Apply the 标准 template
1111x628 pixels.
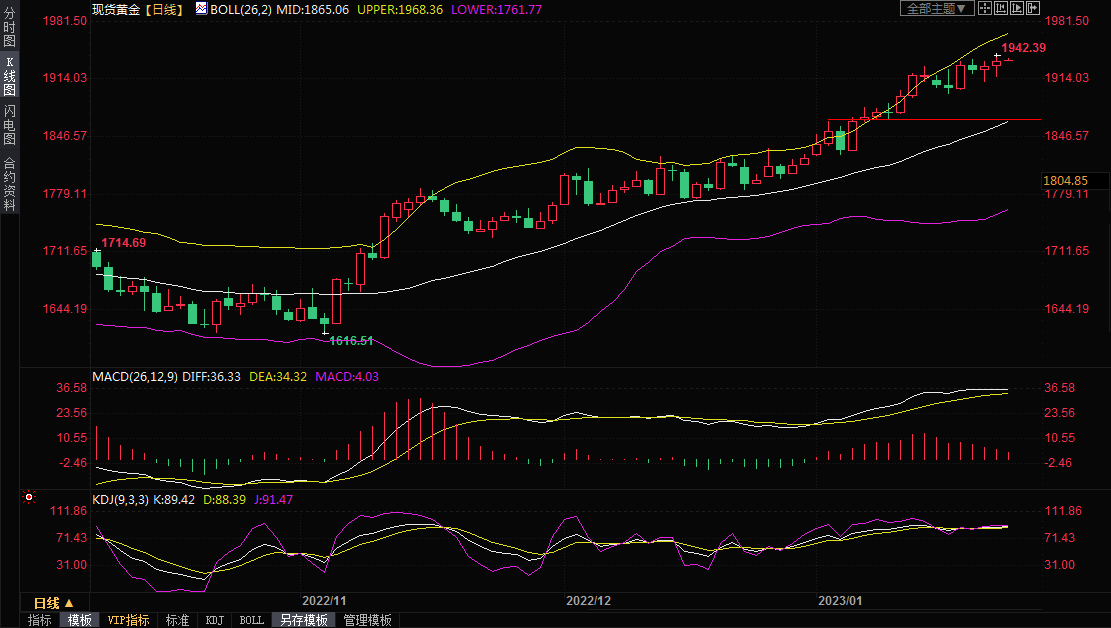tap(177, 620)
